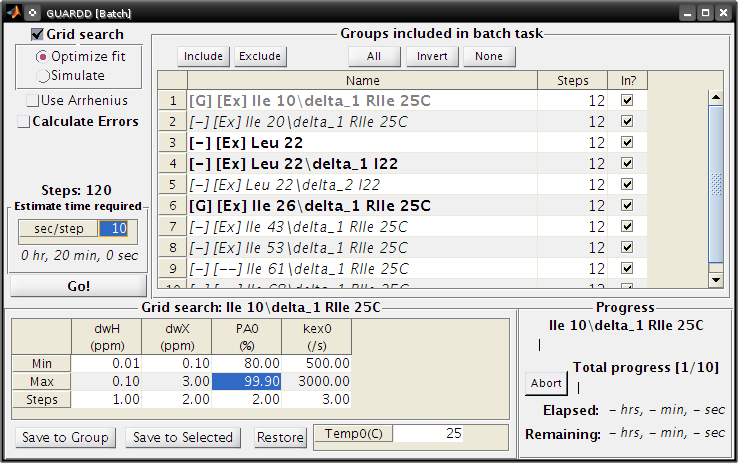Click the kex0 Steps cell 3.00
The width and height of the screenshot is (738, 463).
pyautogui.click(x=317, y=399)
